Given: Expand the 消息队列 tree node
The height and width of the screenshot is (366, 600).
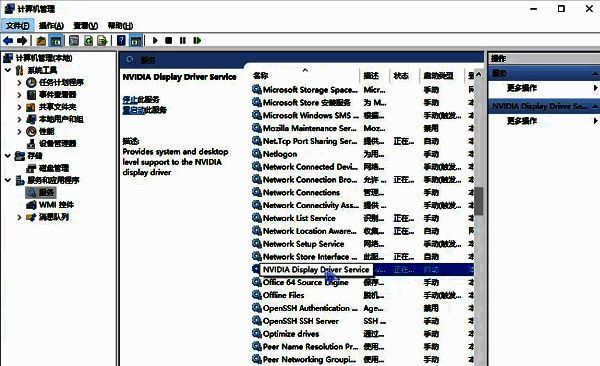Looking at the screenshot, I should 19,217.
